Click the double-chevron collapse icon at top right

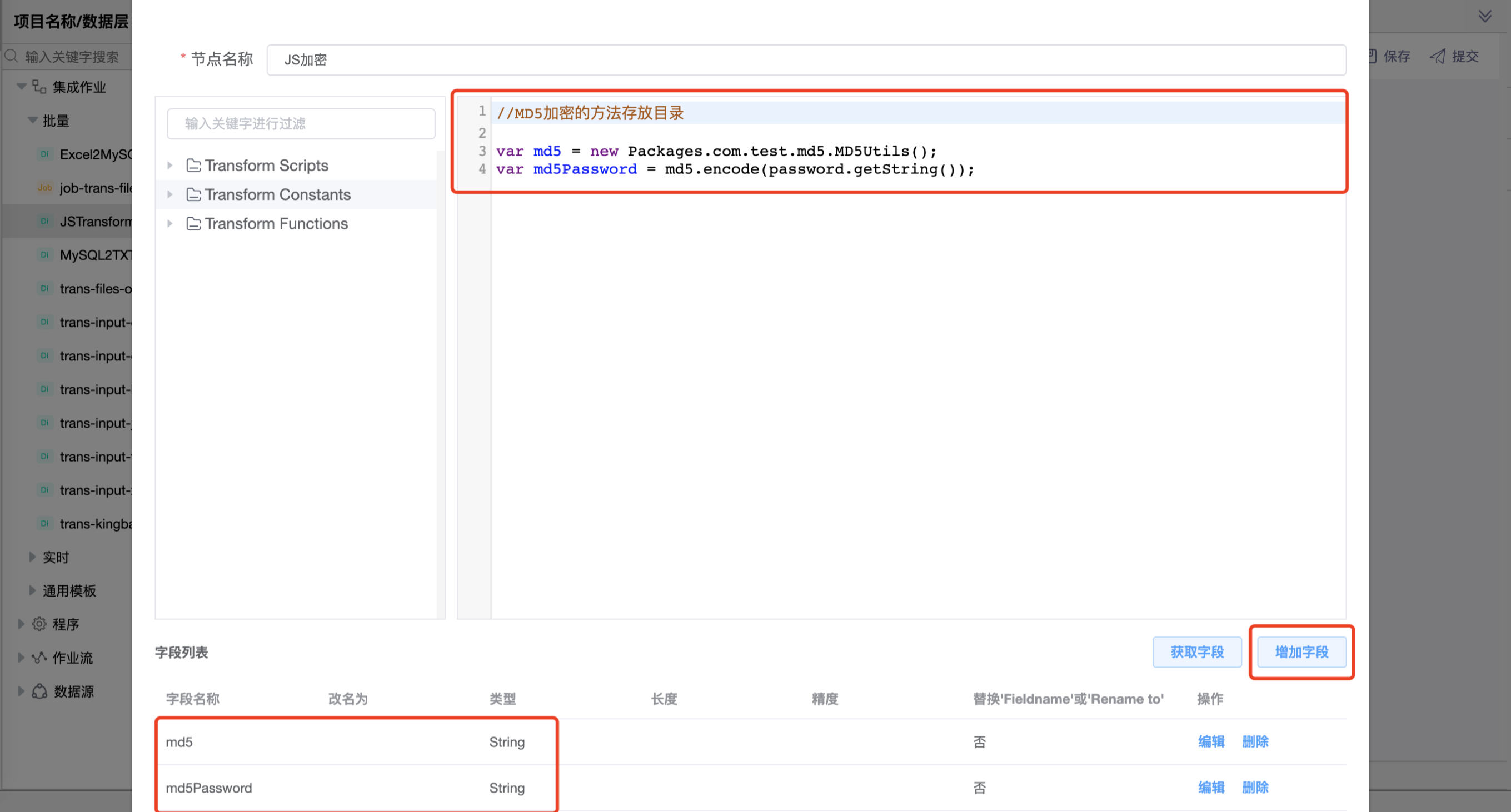click(1485, 16)
